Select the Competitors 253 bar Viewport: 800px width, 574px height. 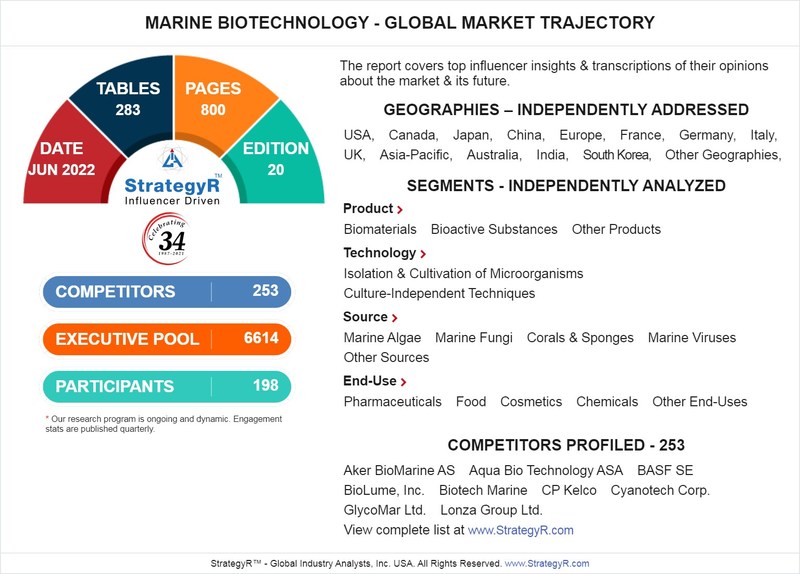(x=167, y=292)
